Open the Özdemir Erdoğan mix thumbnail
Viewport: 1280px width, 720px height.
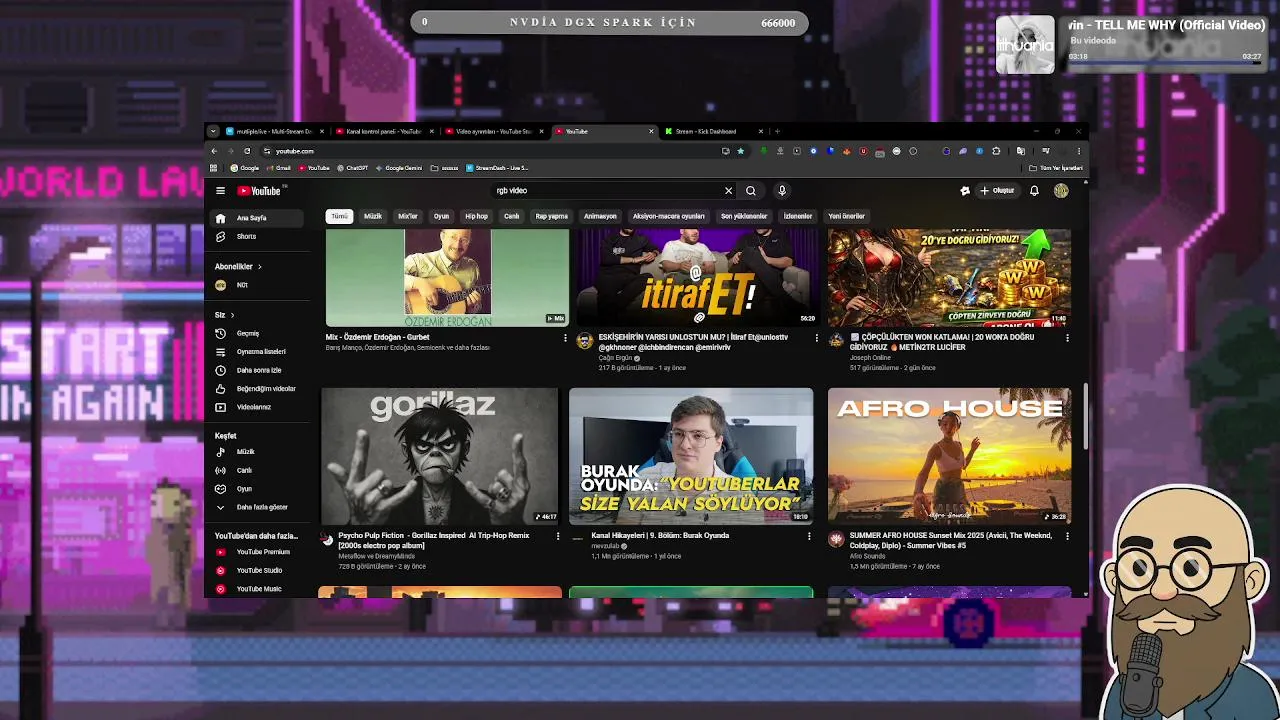(x=447, y=278)
